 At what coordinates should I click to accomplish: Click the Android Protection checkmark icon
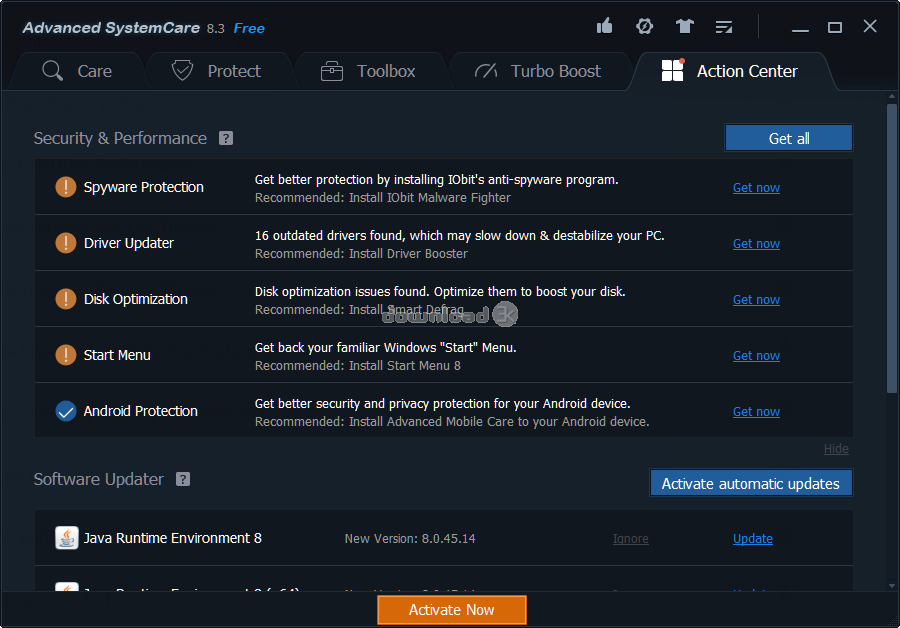point(65,411)
